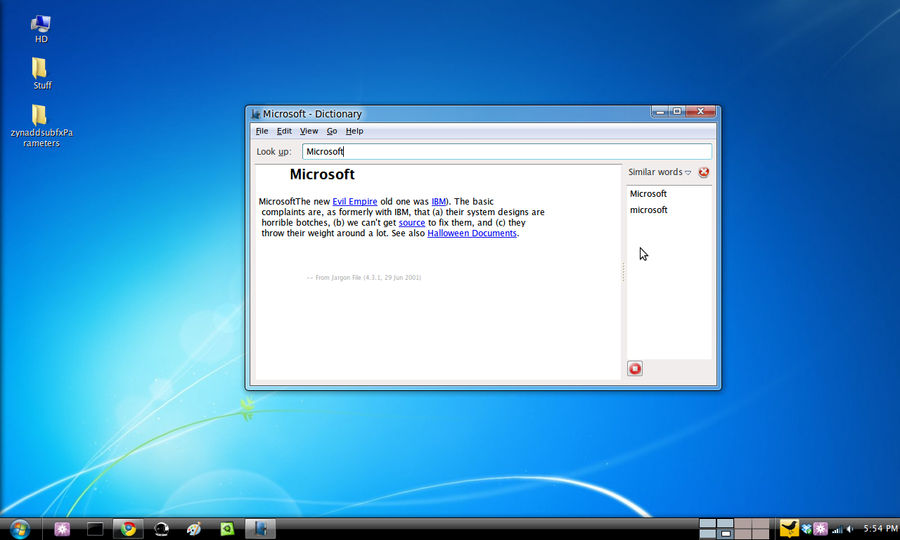Screen dimensions: 900x540
Task: Follow the source hyperlink
Action: [412, 223]
